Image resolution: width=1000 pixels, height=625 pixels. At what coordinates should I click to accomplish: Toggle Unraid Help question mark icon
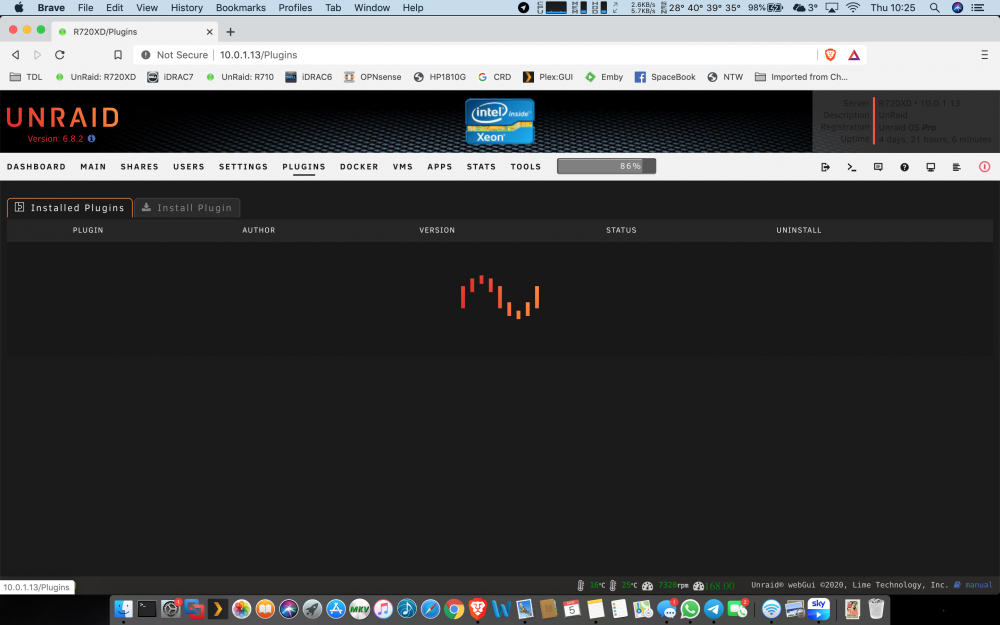[x=904, y=167]
